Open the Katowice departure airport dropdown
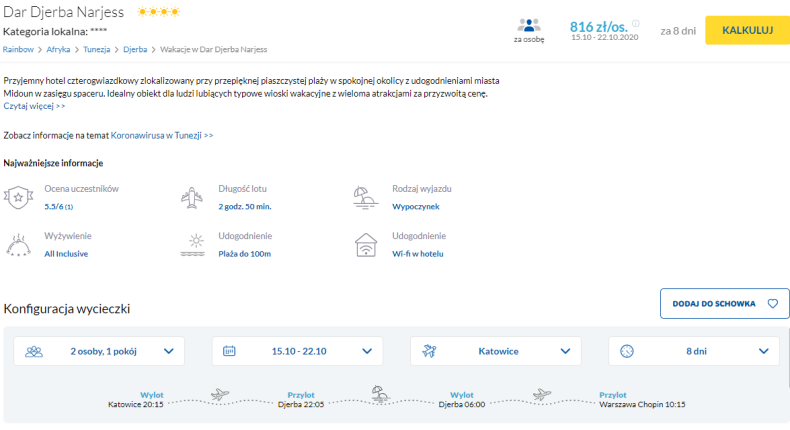This screenshot has width=790, height=430. 496,351
